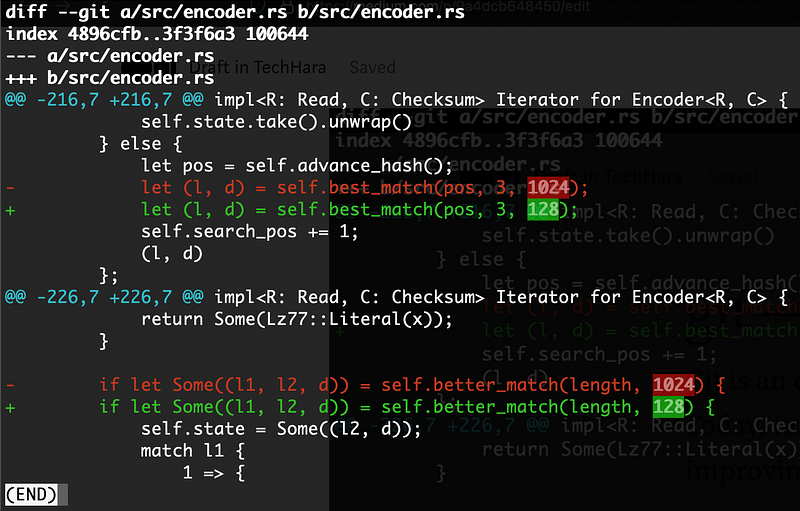
Task: Click the red highlighted 1024 in better_match
Action: 673,385
